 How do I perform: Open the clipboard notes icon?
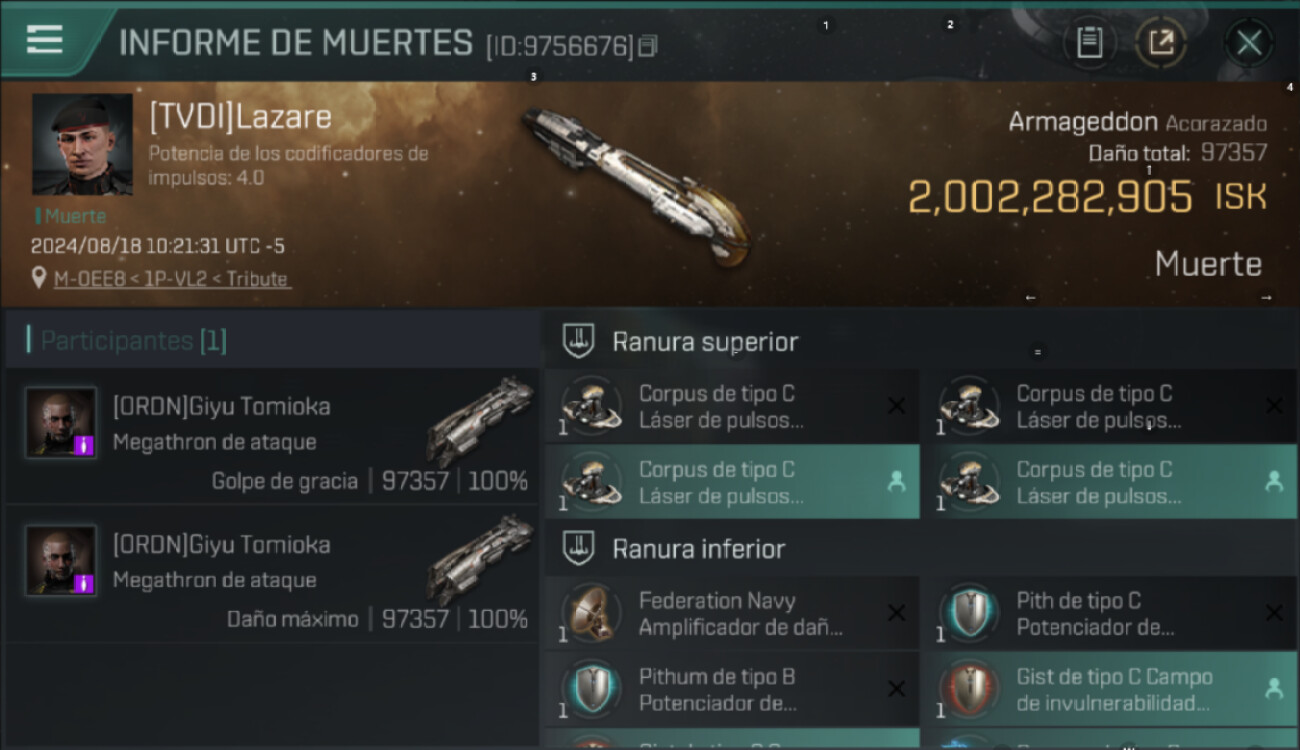click(x=1089, y=43)
